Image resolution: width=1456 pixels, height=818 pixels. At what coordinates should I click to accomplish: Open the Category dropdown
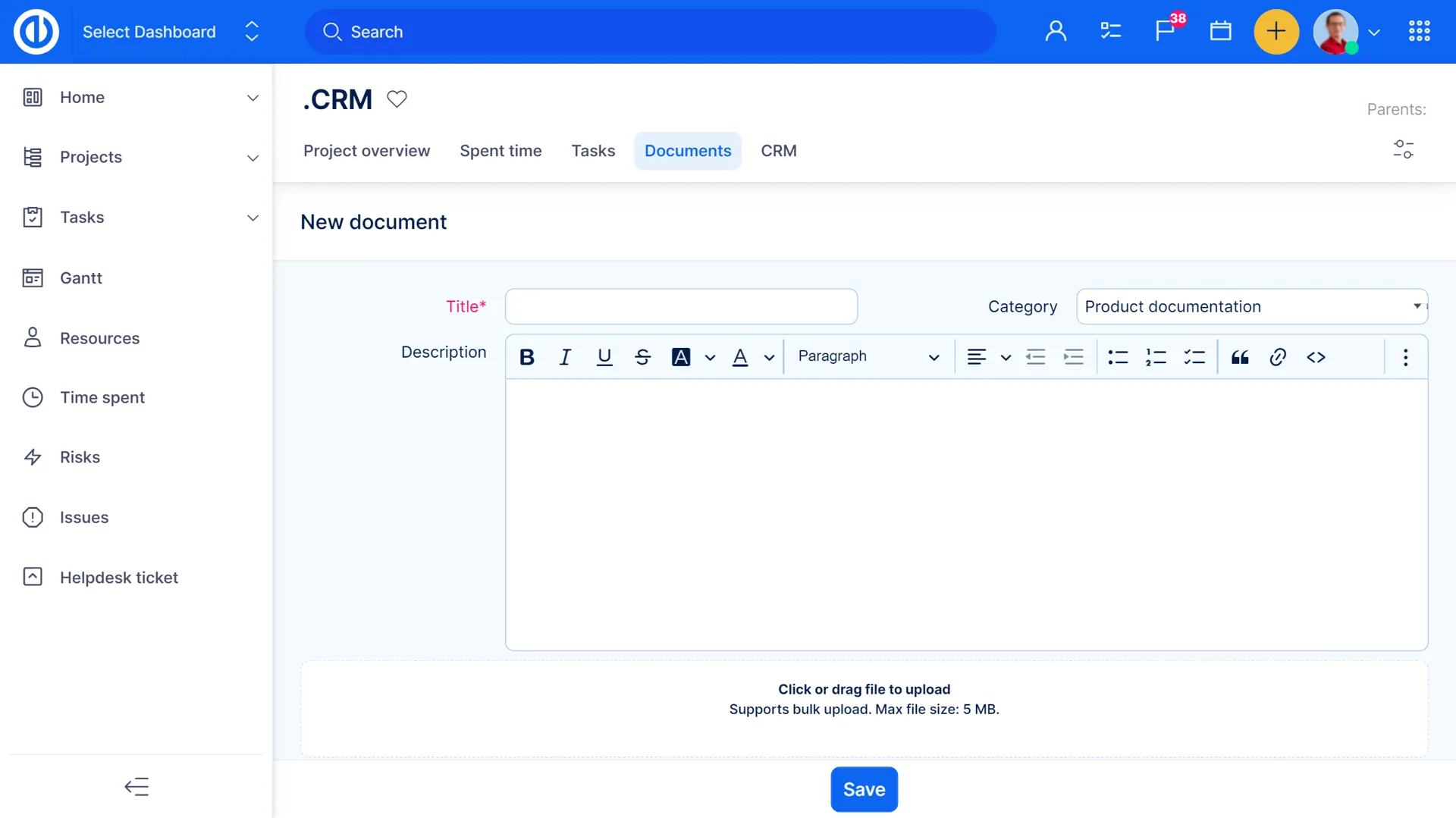pos(1251,306)
